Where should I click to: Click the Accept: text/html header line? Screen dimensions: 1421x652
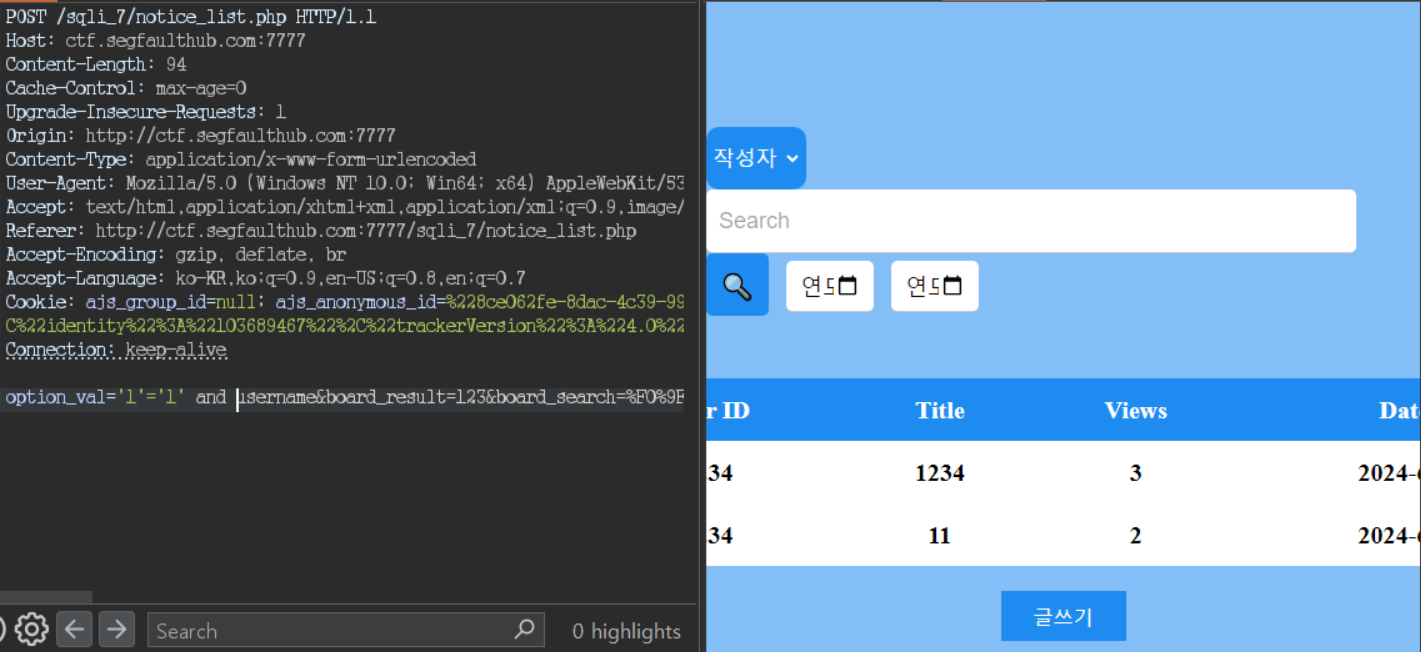345,207
